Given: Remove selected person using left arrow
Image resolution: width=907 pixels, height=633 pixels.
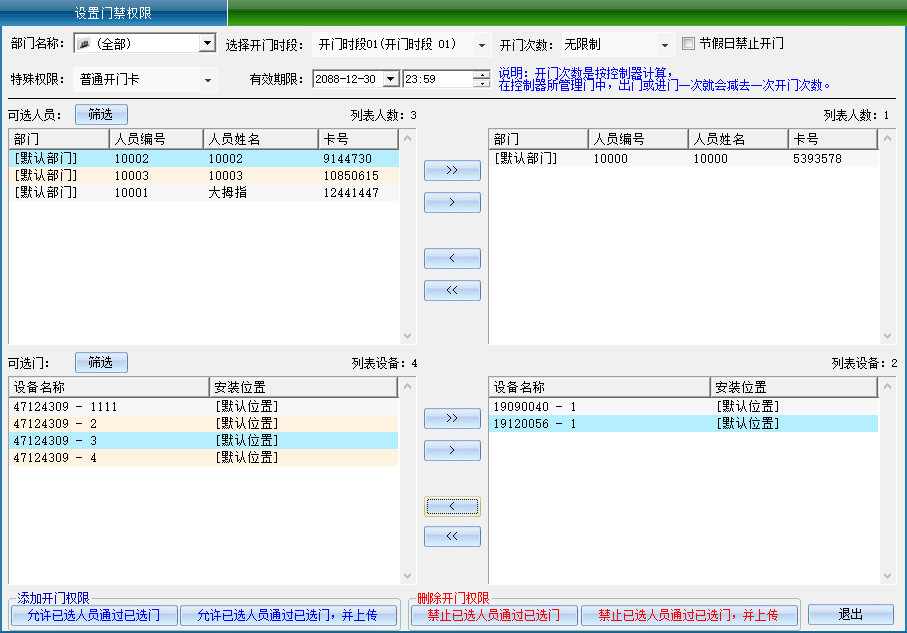Looking at the screenshot, I should [451, 258].
